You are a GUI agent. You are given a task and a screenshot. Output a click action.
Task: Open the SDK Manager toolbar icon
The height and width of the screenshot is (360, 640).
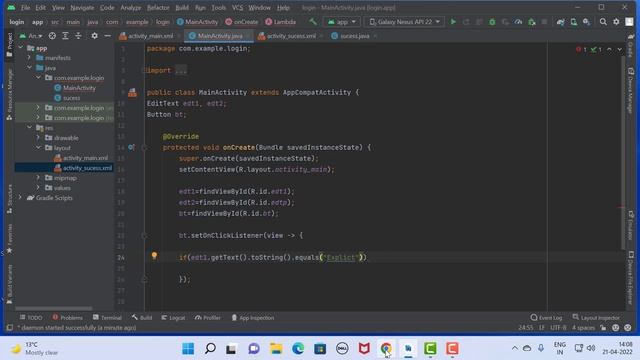click(x=587, y=22)
